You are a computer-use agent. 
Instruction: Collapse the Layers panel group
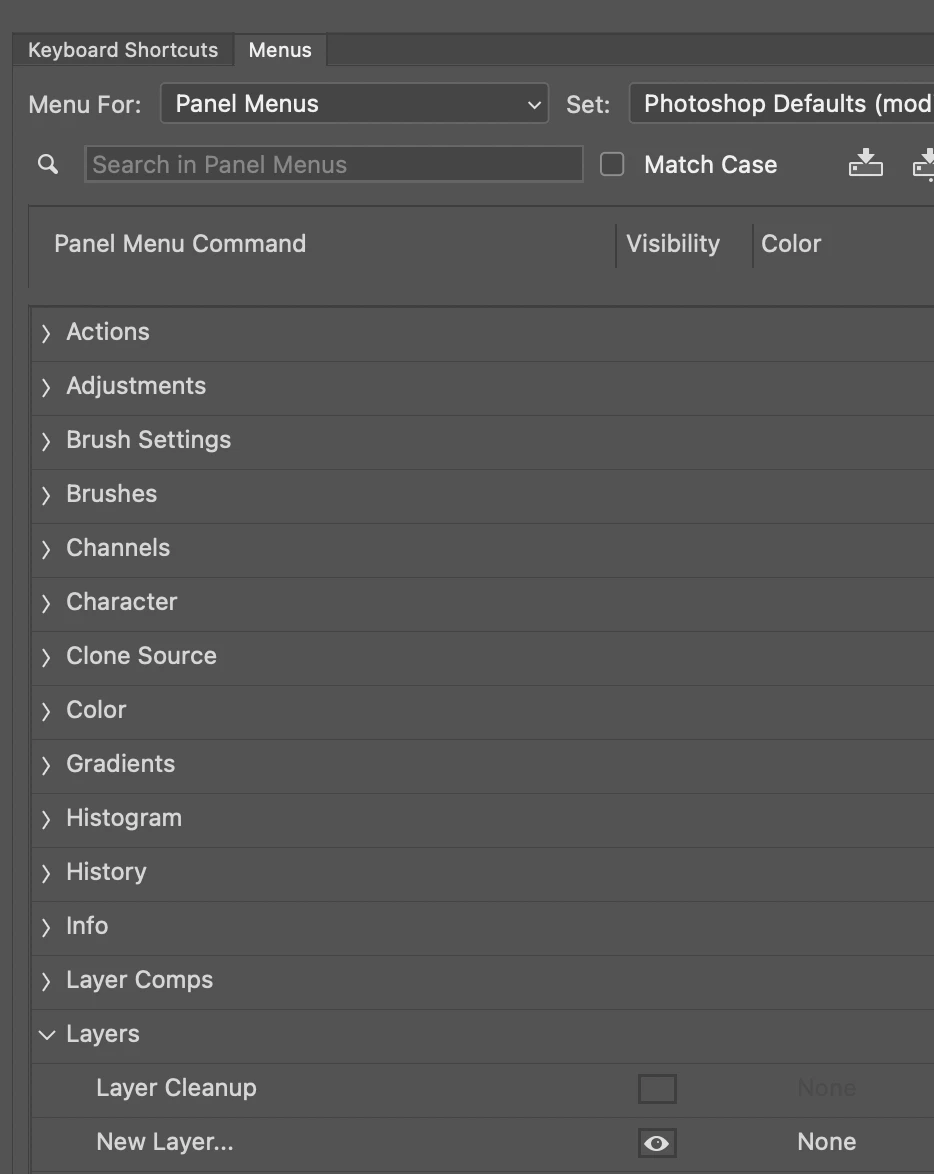pyautogui.click(x=46, y=1035)
